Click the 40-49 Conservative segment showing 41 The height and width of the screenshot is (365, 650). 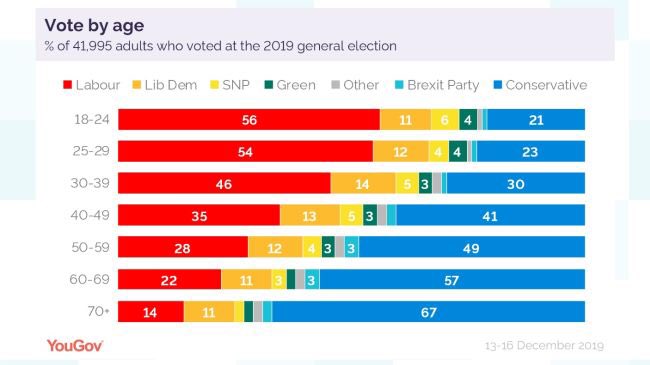490,215
